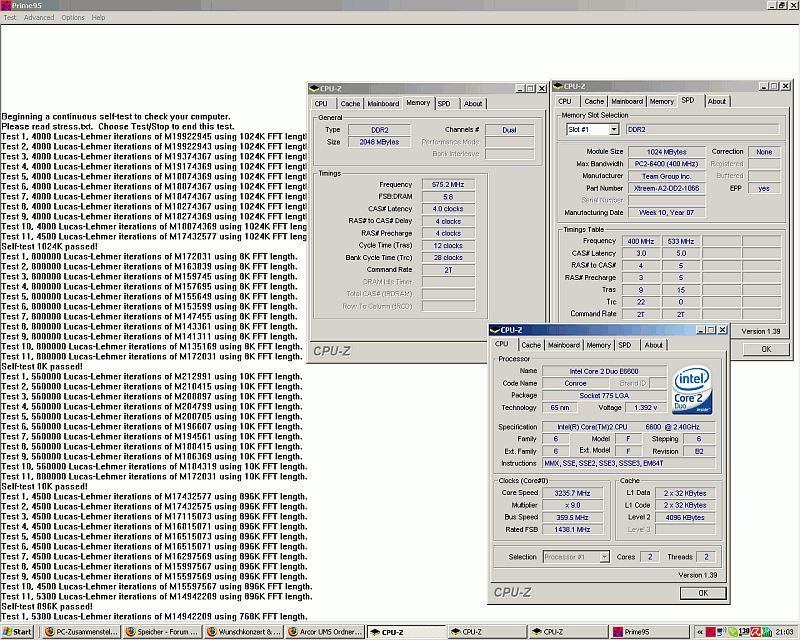The image size is (800, 640).
Task: Switch to CPU tab in SPD window
Action: [x=565, y=102]
